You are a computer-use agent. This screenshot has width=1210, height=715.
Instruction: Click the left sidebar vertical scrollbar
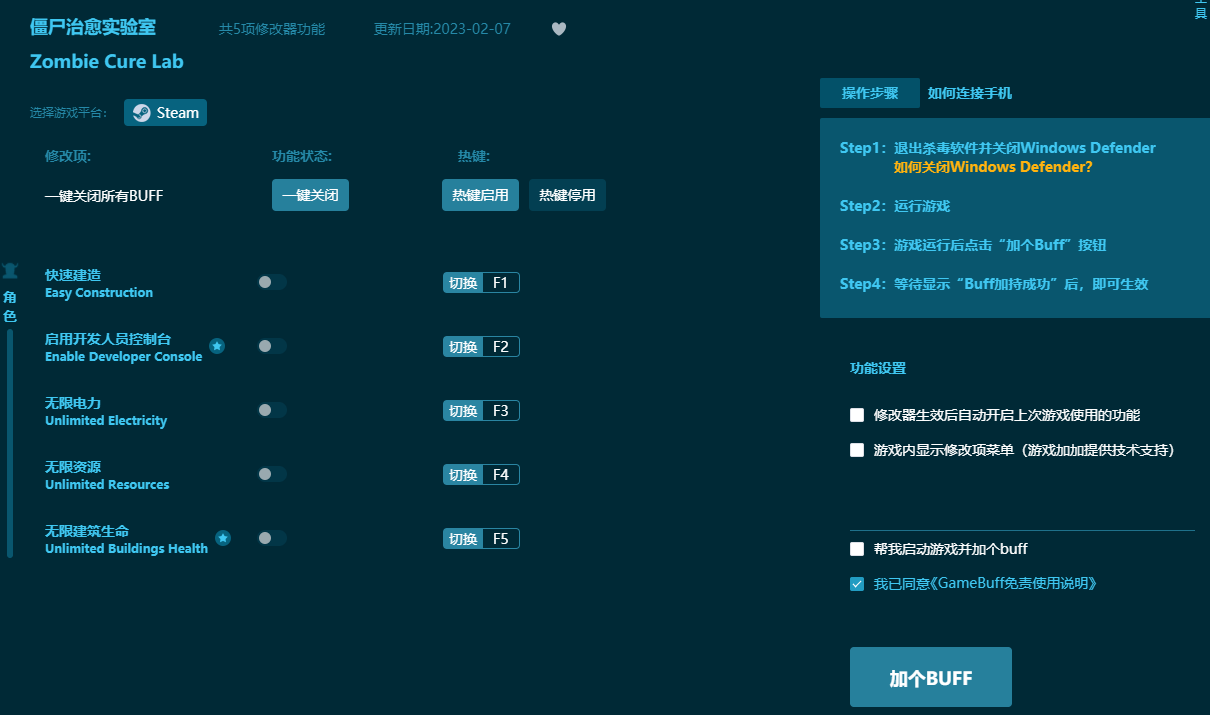[x=10, y=443]
